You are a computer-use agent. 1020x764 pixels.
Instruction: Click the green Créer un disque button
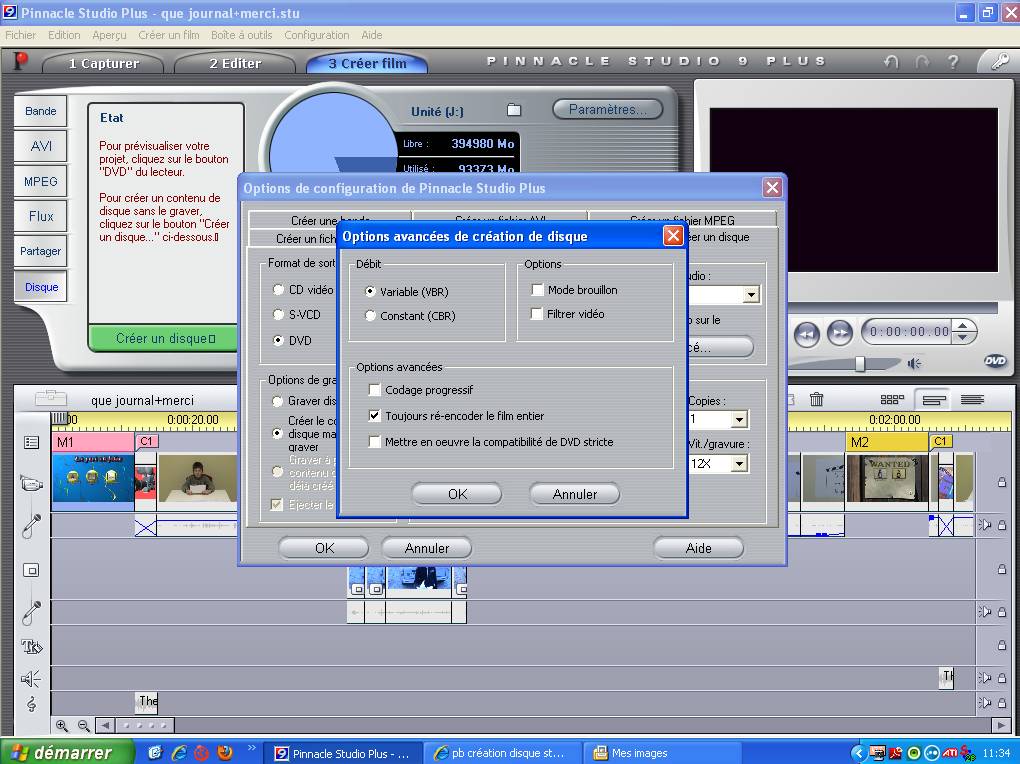coord(165,338)
